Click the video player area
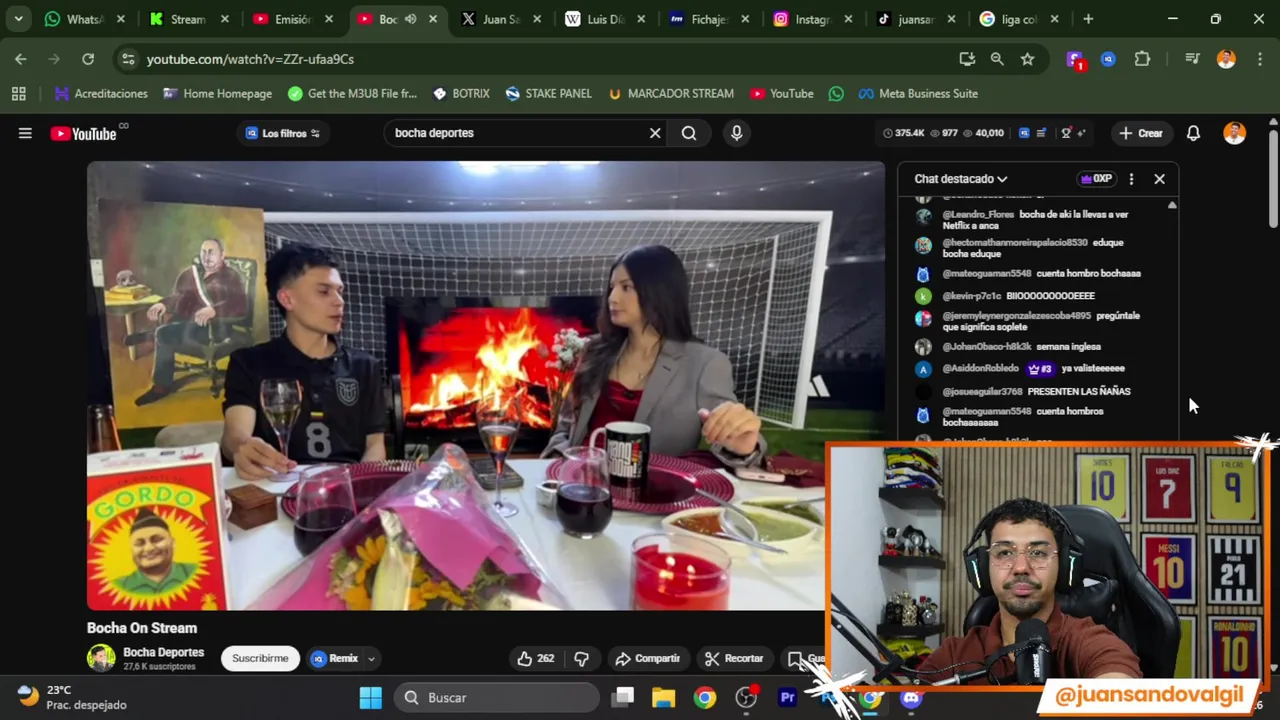1280x720 pixels. coord(486,386)
